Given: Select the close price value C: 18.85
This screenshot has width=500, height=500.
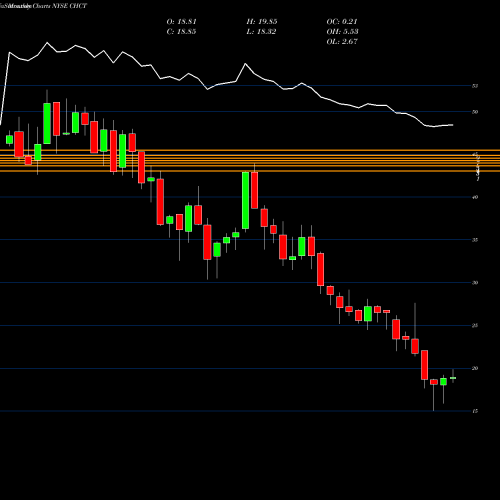Looking at the screenshot, I should (181, 32).
